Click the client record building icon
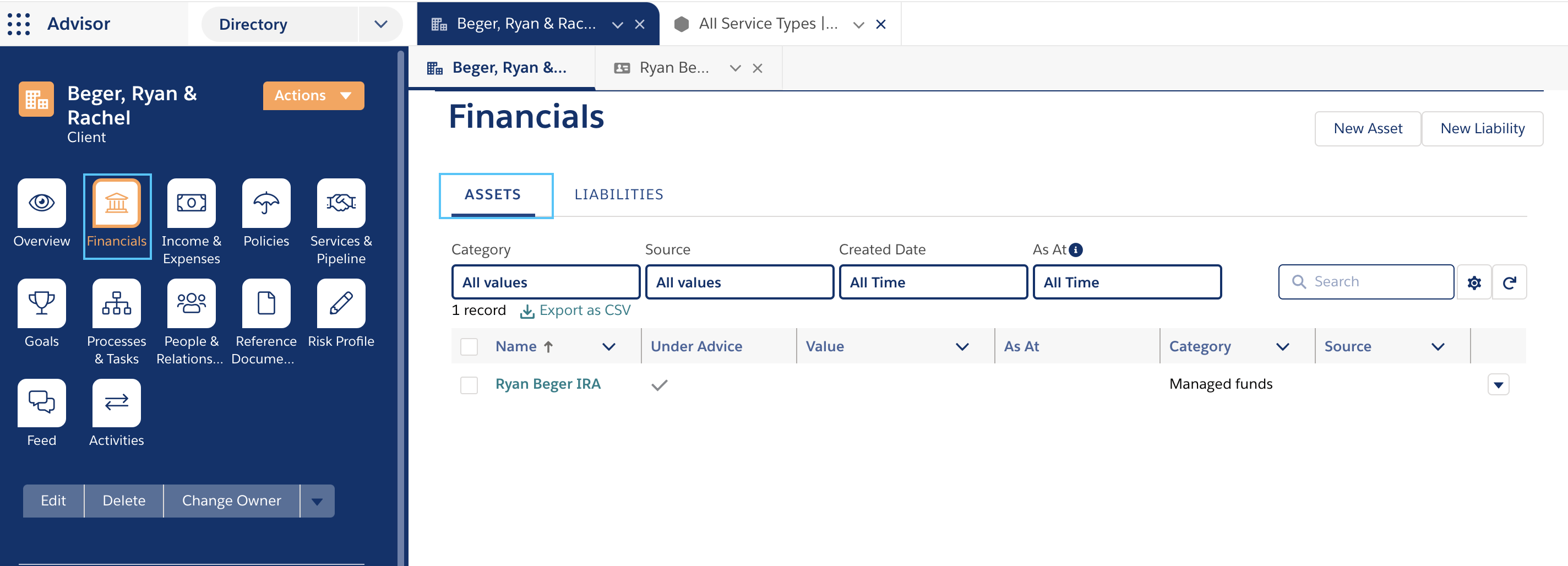Viewport: 1568px width, 566px height. point(36,99)
